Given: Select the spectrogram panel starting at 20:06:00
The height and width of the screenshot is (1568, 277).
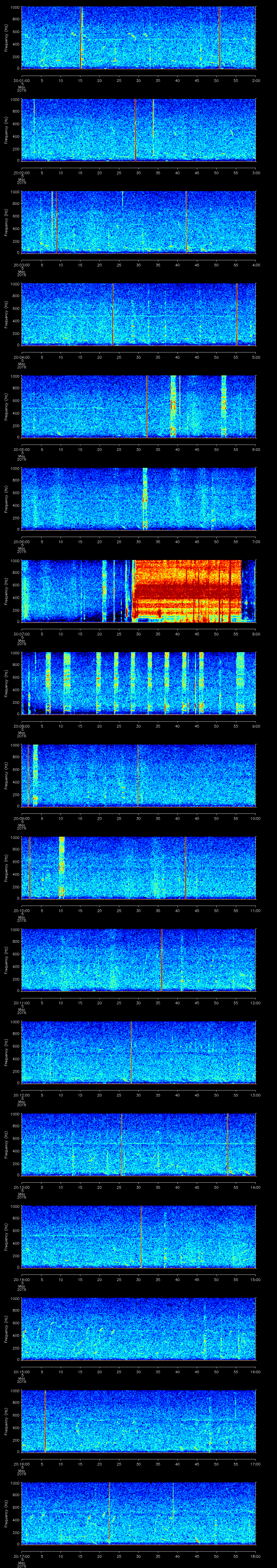Looking at the screenshot, I should 138,499.
